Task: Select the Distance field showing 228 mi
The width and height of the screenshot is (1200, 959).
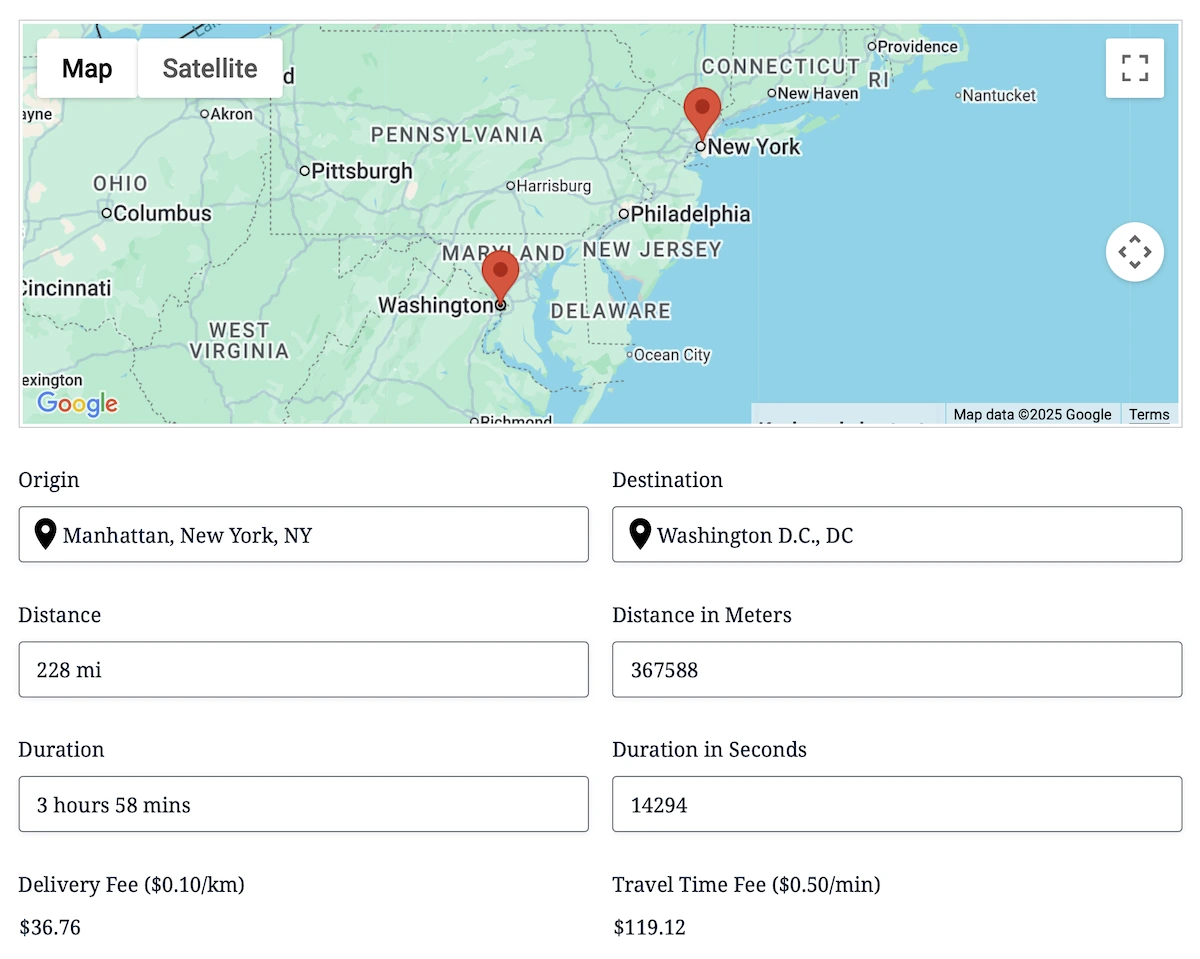Action: (303, 670)
